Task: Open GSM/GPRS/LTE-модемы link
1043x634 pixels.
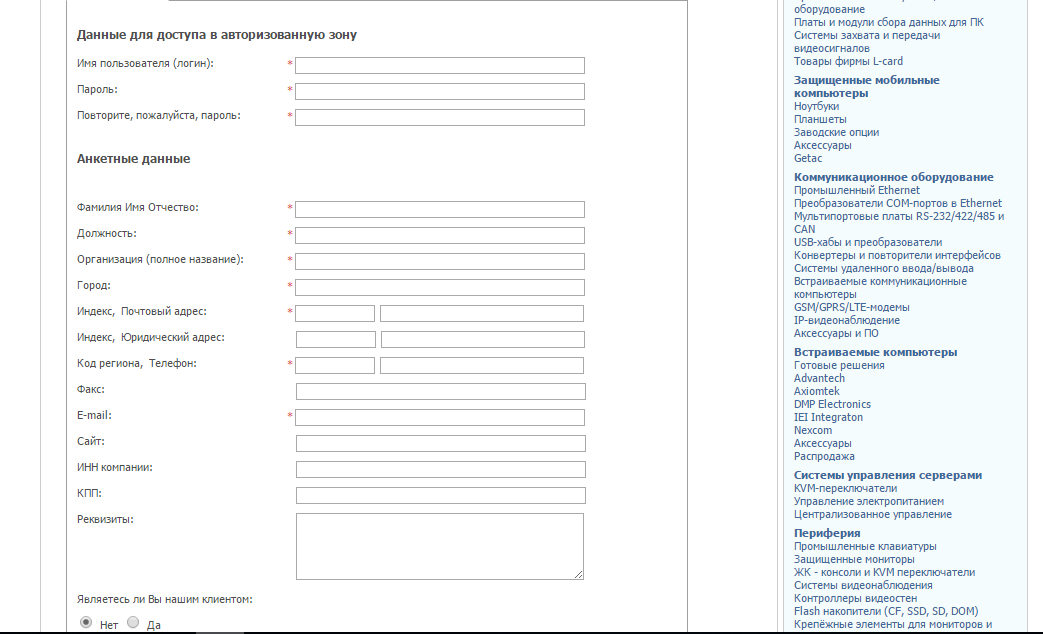Action: pos(851,307)
